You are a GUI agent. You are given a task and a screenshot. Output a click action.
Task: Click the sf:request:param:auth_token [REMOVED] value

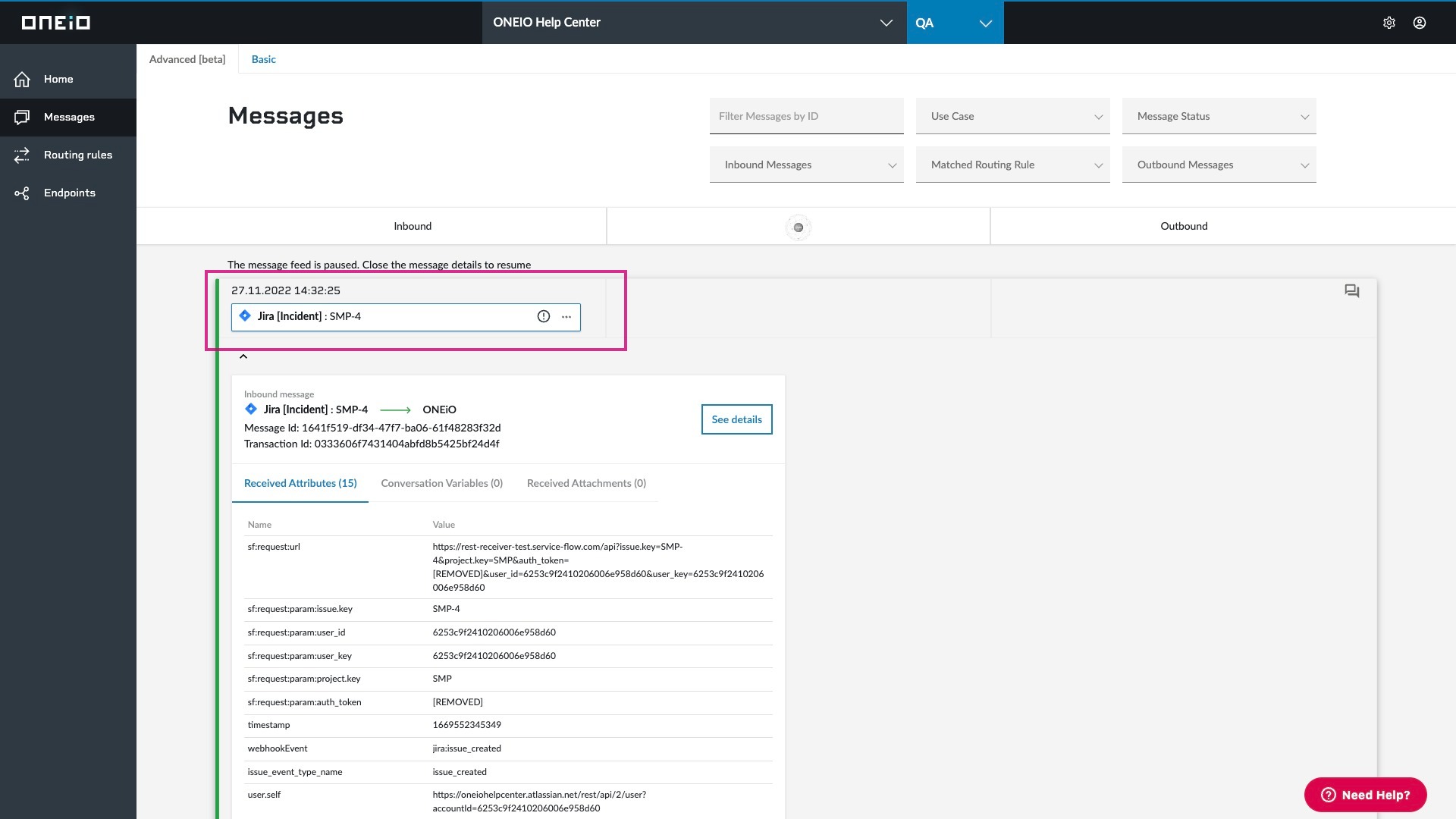457,702
